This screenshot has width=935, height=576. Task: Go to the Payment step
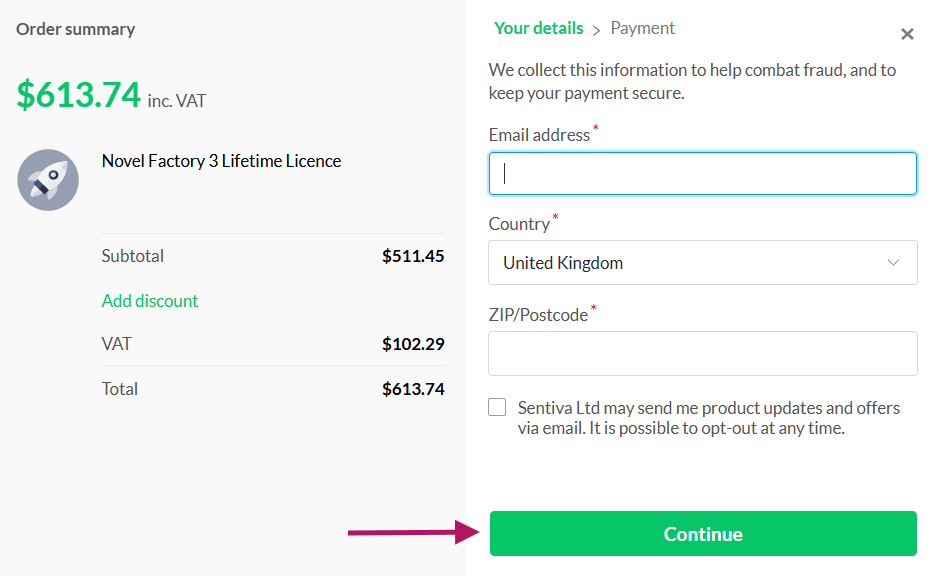(x=642, y=28)
